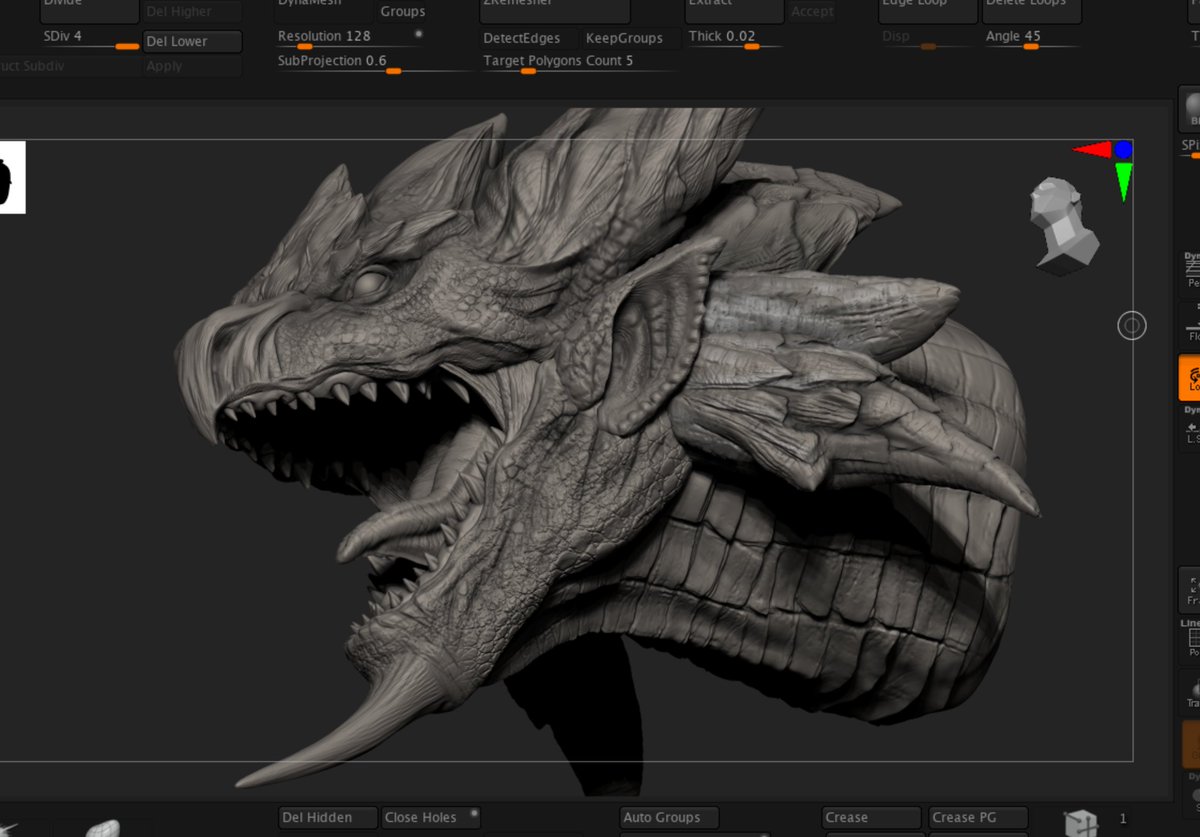Click the Delete Loops button
This screenshot has width=1200, height=837.
pos(1033,11)
